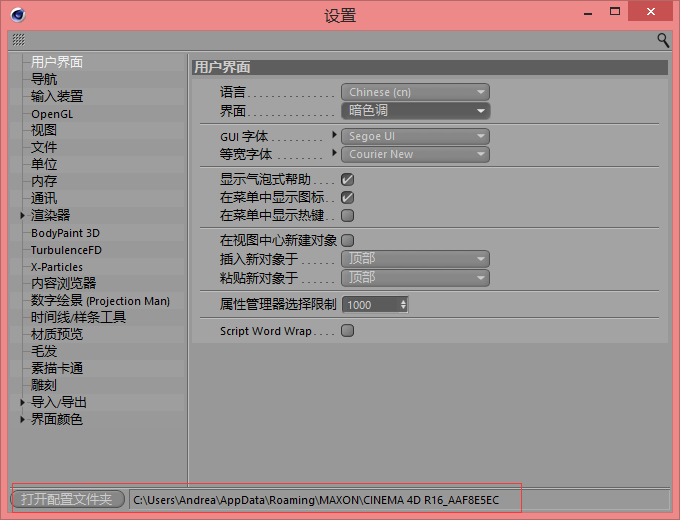Image resolution: width=680 pixels, height=520 pixels.
Task: Select 毛发 in the tree
Action: pyautogui.click(x=44, y=351)
